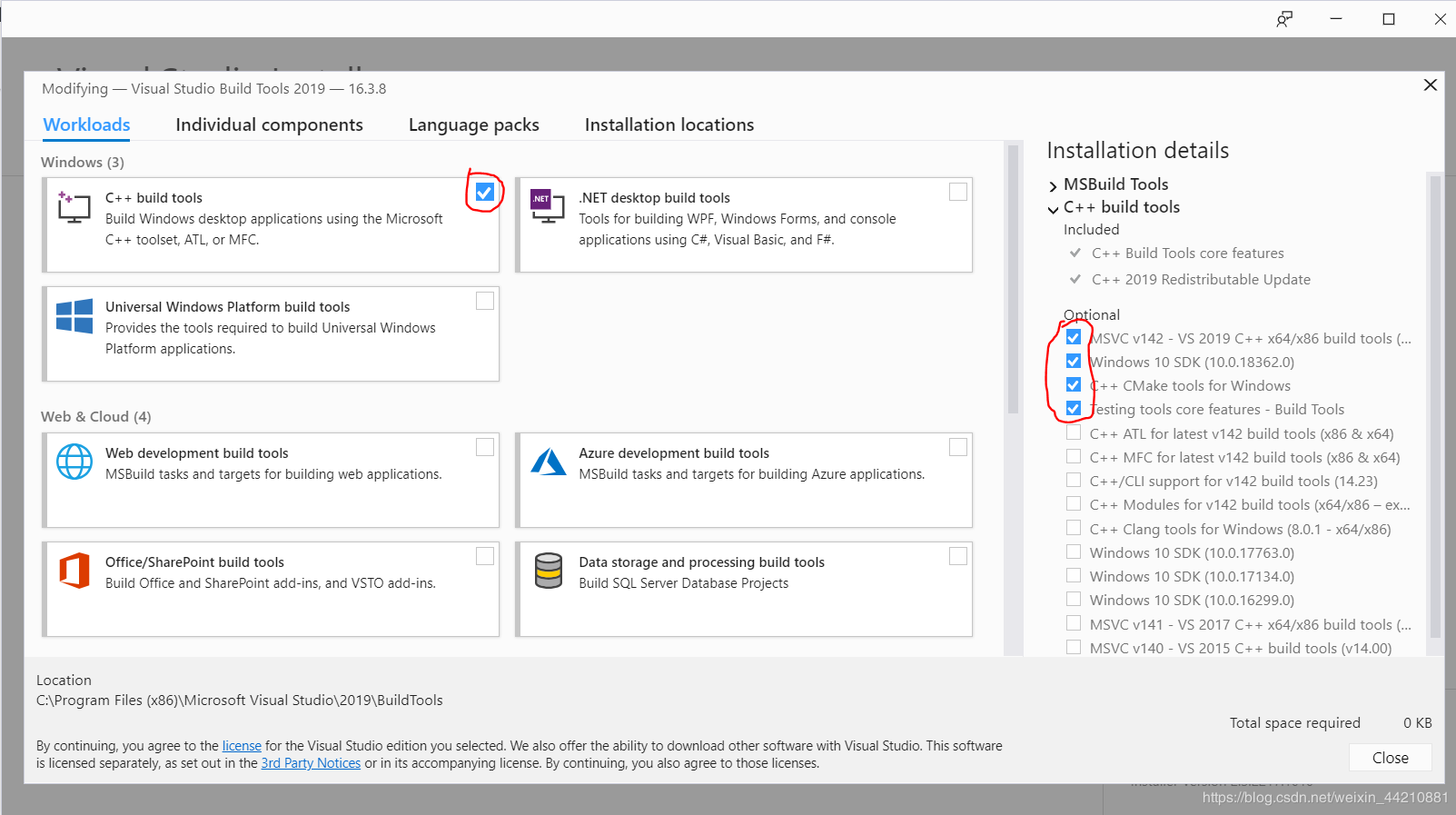Check MSVC v140 VS 2015 build tools
Viewport: 1456px width, 815px height.
(x=1074, y=647)
